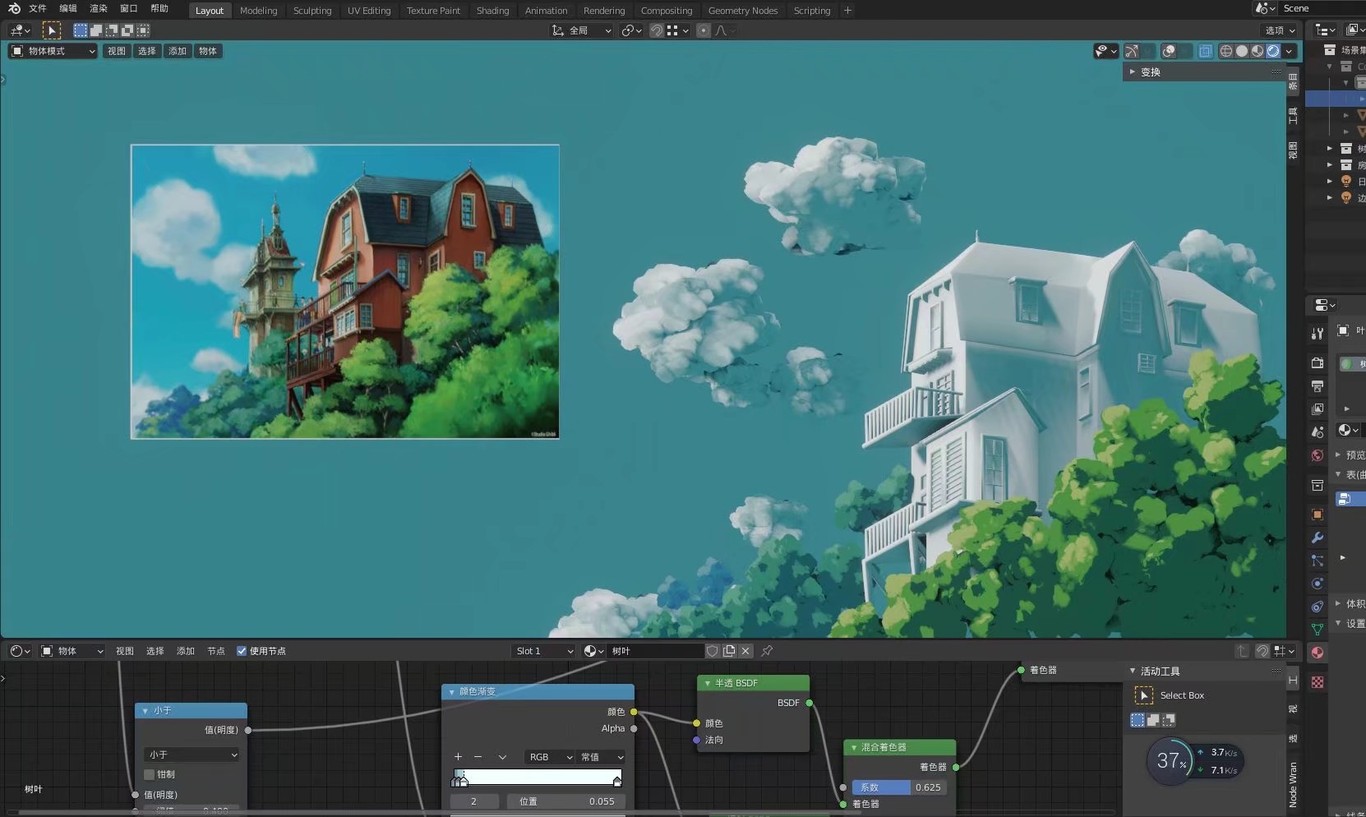Toggle proportional editing circle icon

coord(703,30)
